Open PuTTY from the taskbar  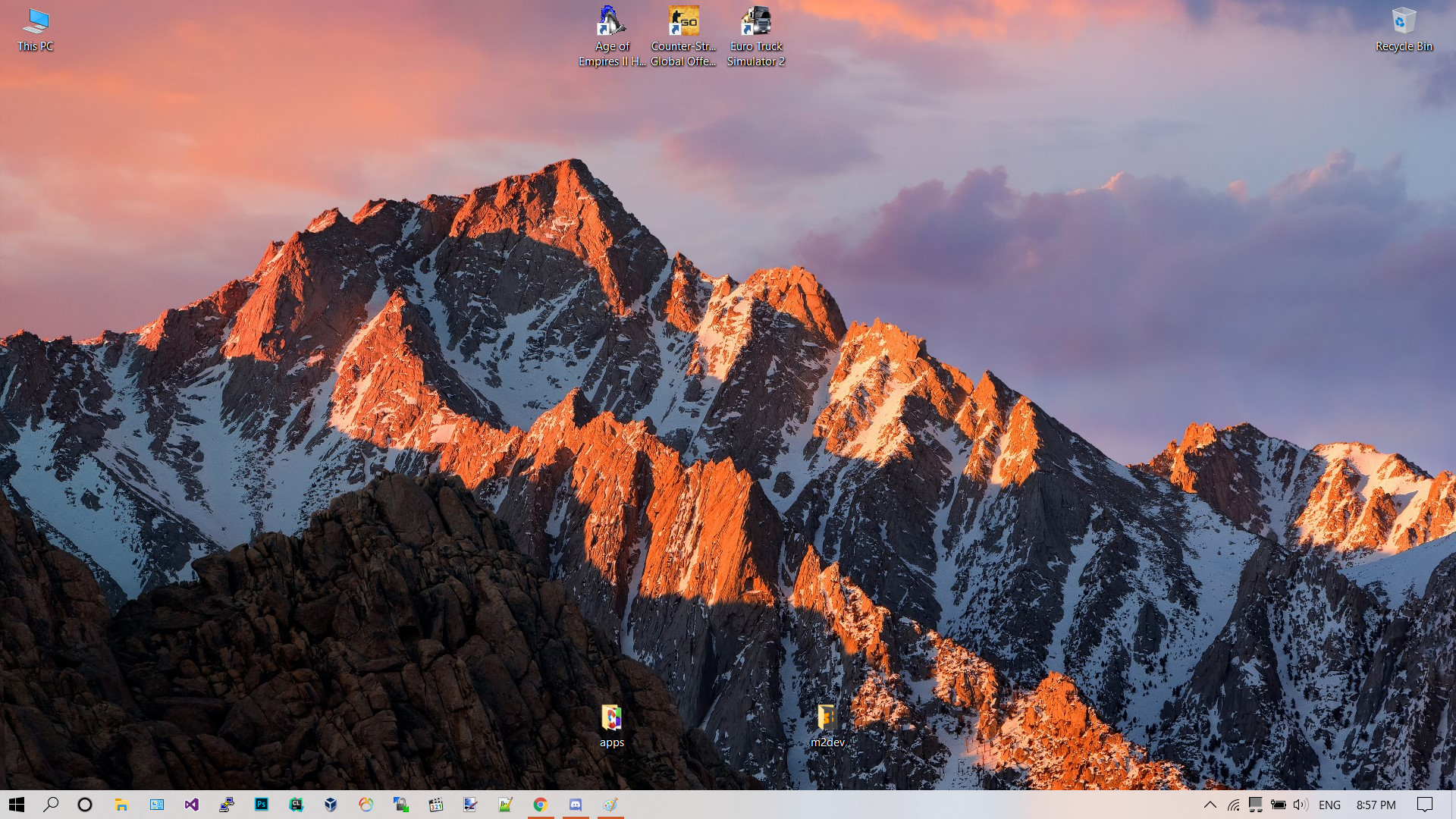coord(226,805)
